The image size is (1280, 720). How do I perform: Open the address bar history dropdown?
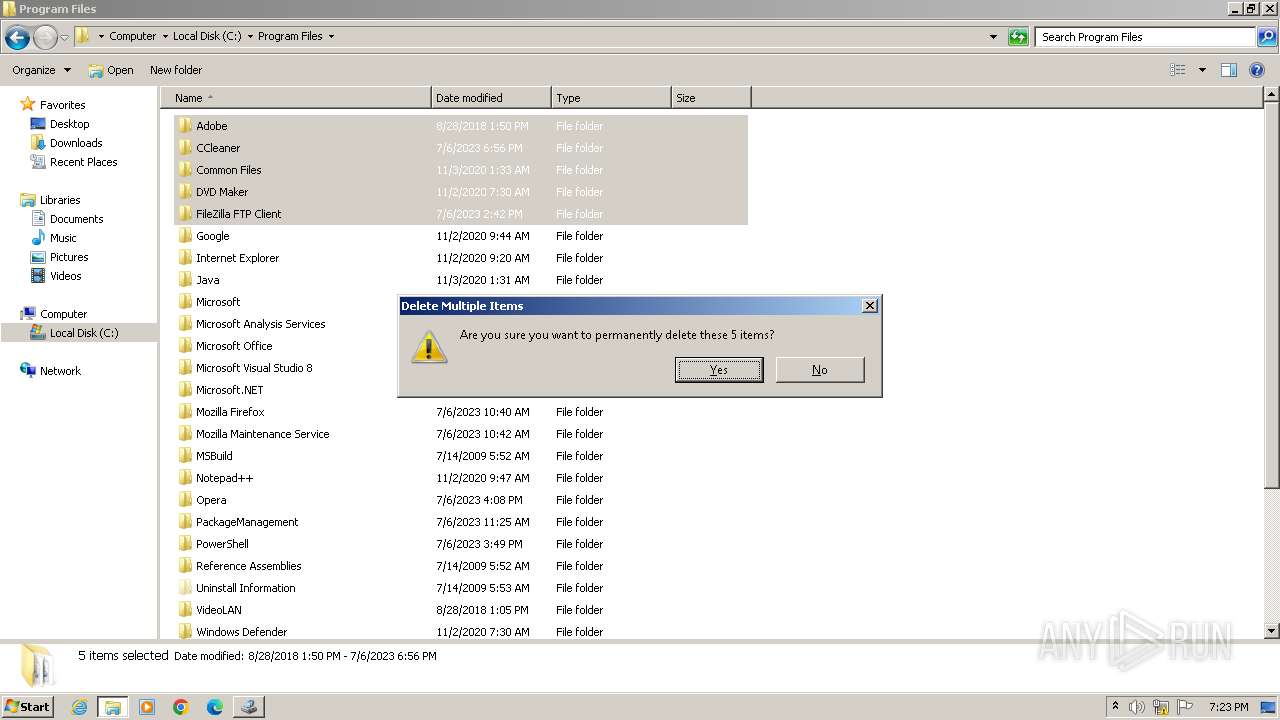tap(993, 37)
